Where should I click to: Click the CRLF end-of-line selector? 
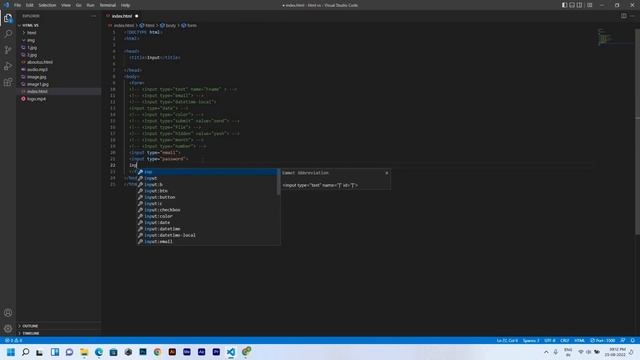[x=565, y=340]
